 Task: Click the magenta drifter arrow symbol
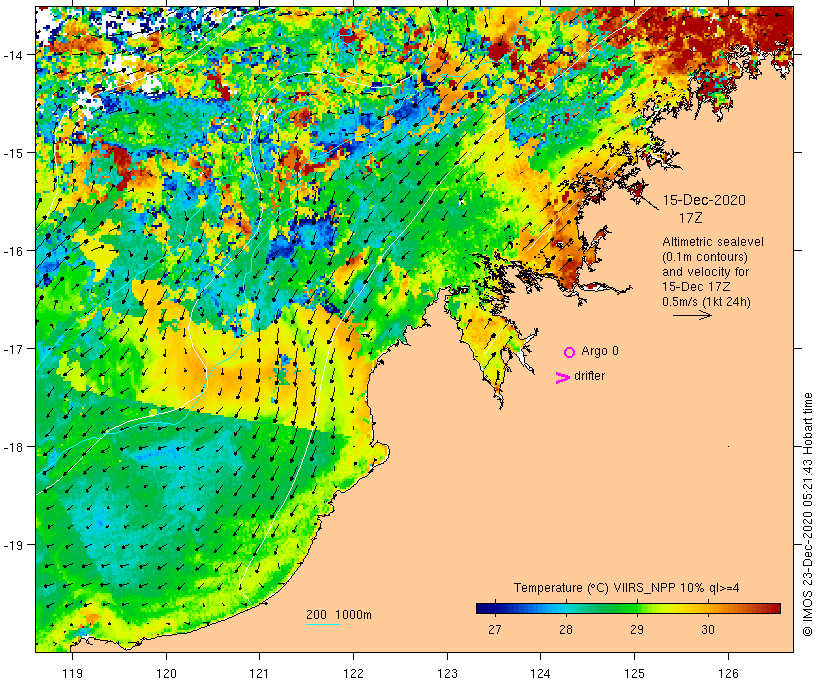tap(563, 378)
